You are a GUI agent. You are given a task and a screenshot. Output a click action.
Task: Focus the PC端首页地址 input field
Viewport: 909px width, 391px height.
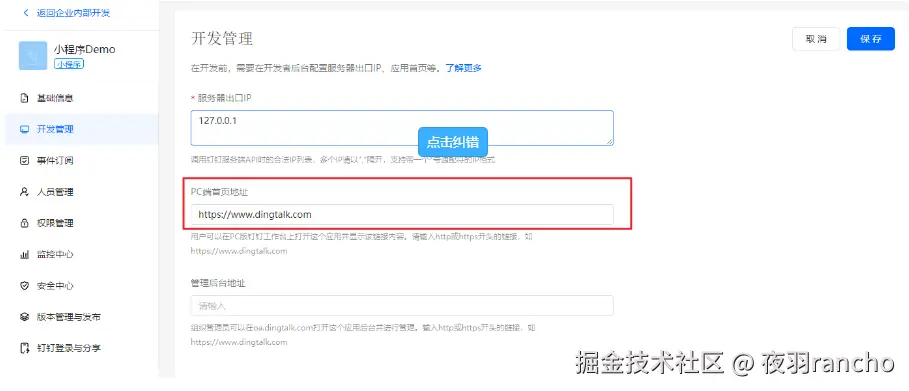402,214
